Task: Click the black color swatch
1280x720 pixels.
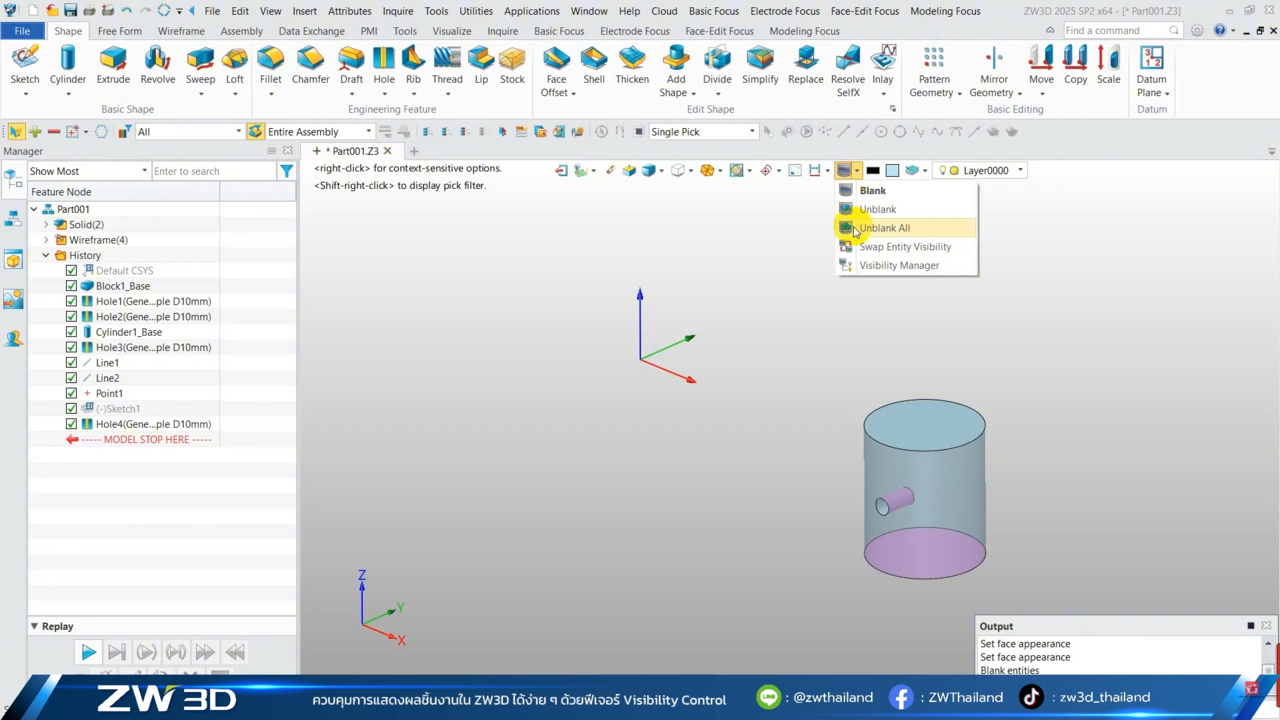Action: coord(873,171)
